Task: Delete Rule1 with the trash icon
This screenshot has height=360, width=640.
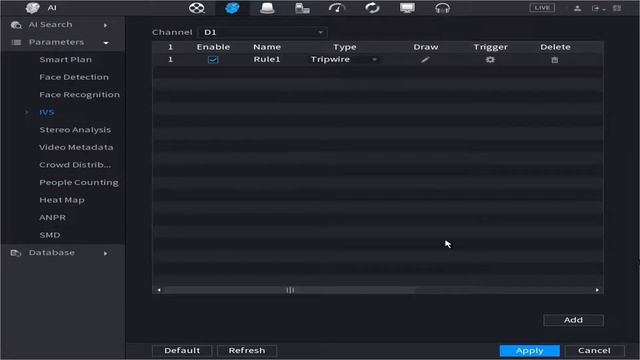Action: click(555, 60)
